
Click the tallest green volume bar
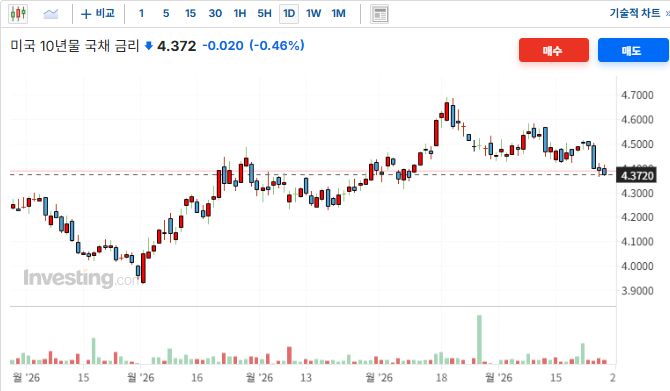tap(479, 340)
